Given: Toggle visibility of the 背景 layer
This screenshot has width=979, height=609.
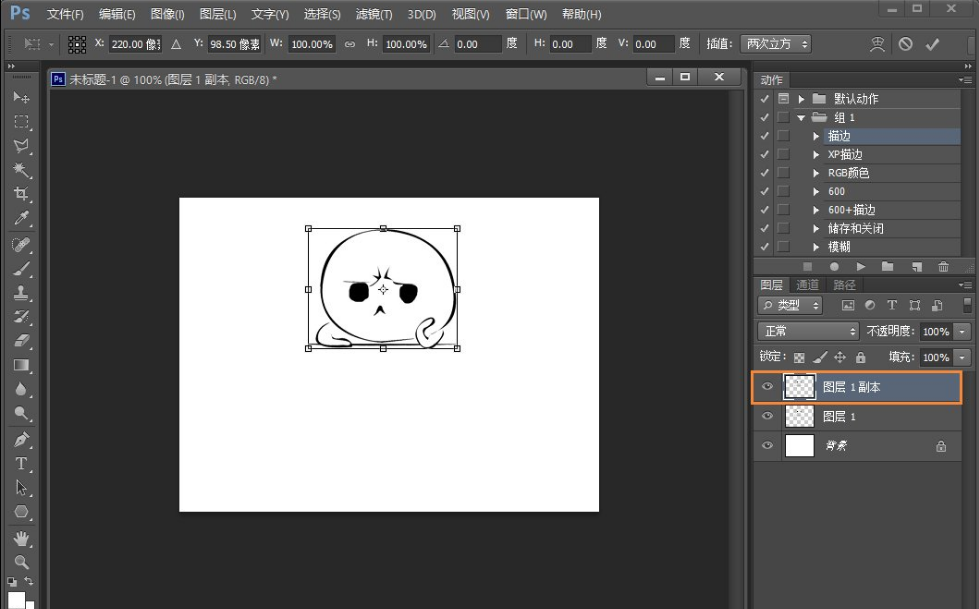Looking at the screenshot, I should click(767, 446).
